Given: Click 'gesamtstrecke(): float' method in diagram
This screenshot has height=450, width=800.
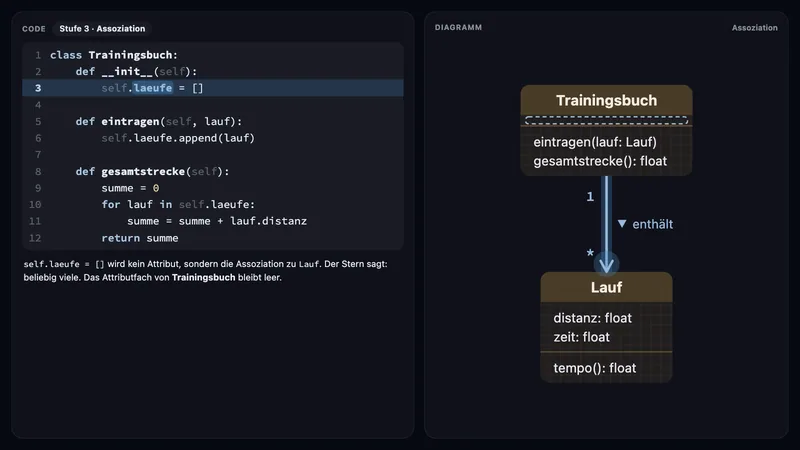Looking at the screenshot, I should point(600,161).
